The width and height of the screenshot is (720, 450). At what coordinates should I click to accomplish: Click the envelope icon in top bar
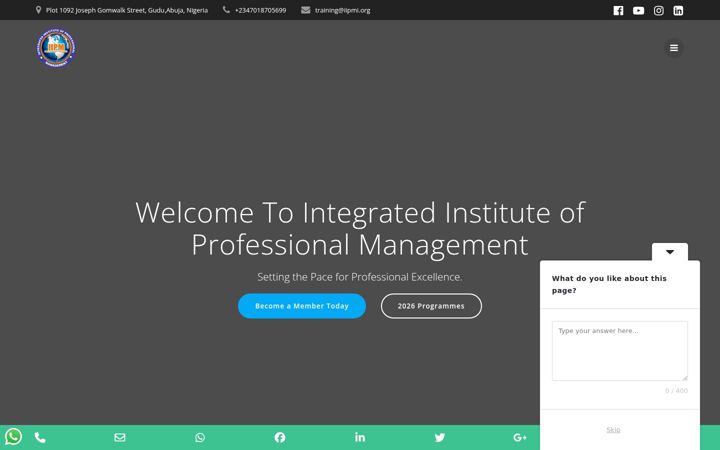click(305, 10)
